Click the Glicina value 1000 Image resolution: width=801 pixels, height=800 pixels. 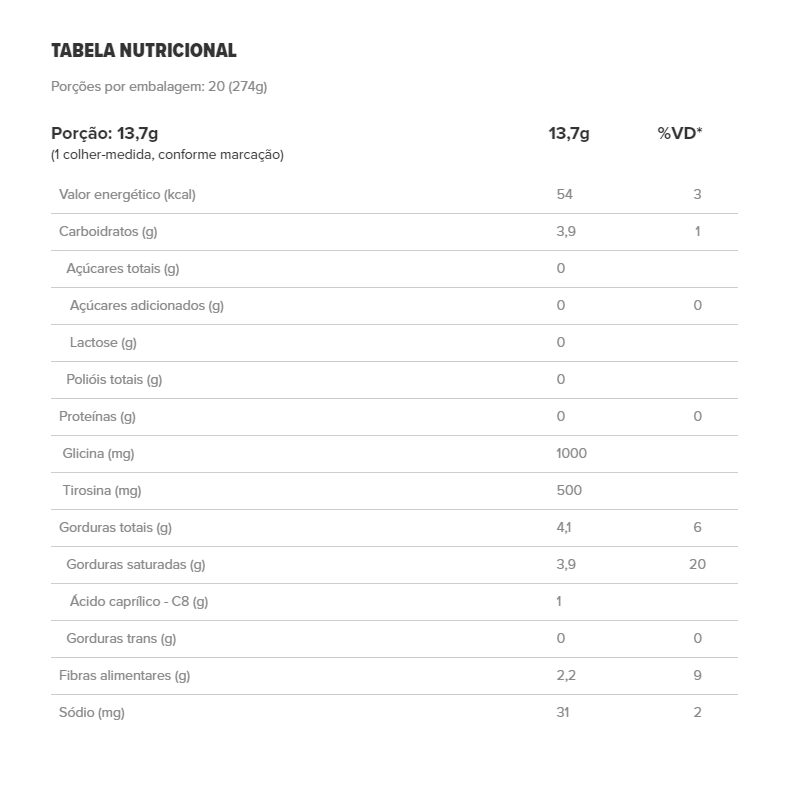pos(571,453)
